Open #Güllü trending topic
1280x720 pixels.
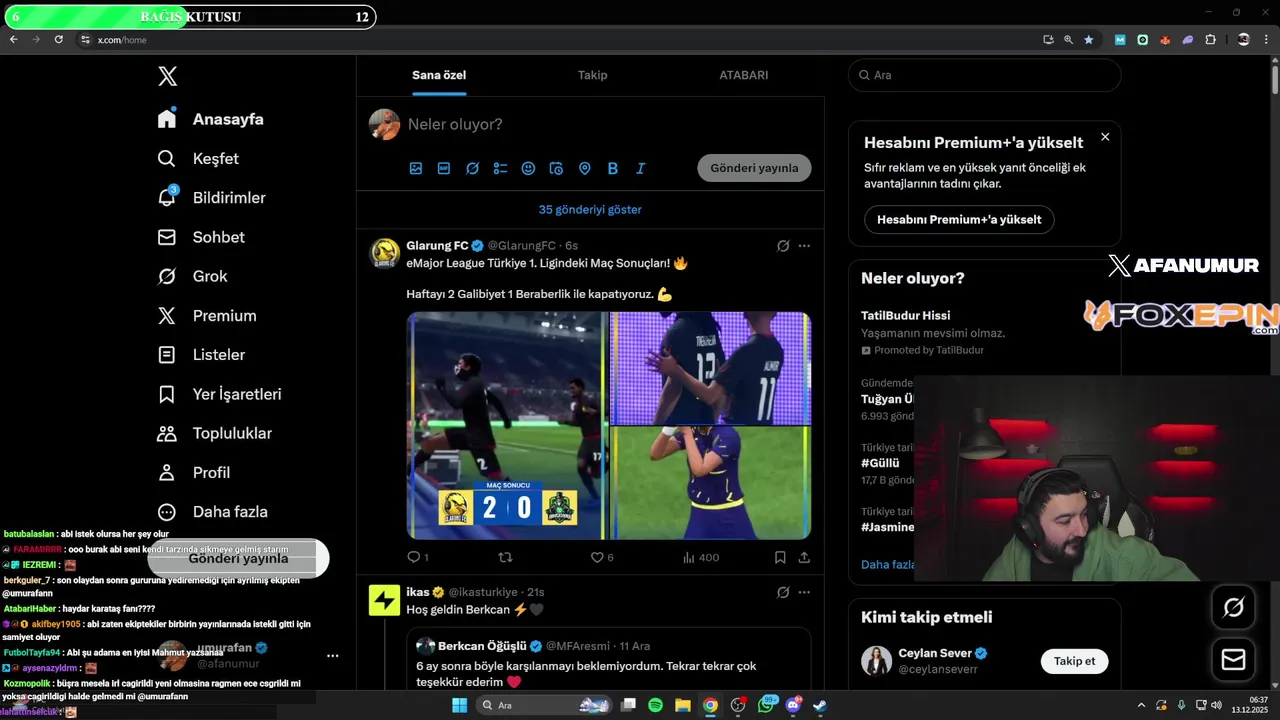tap(880, 463)
